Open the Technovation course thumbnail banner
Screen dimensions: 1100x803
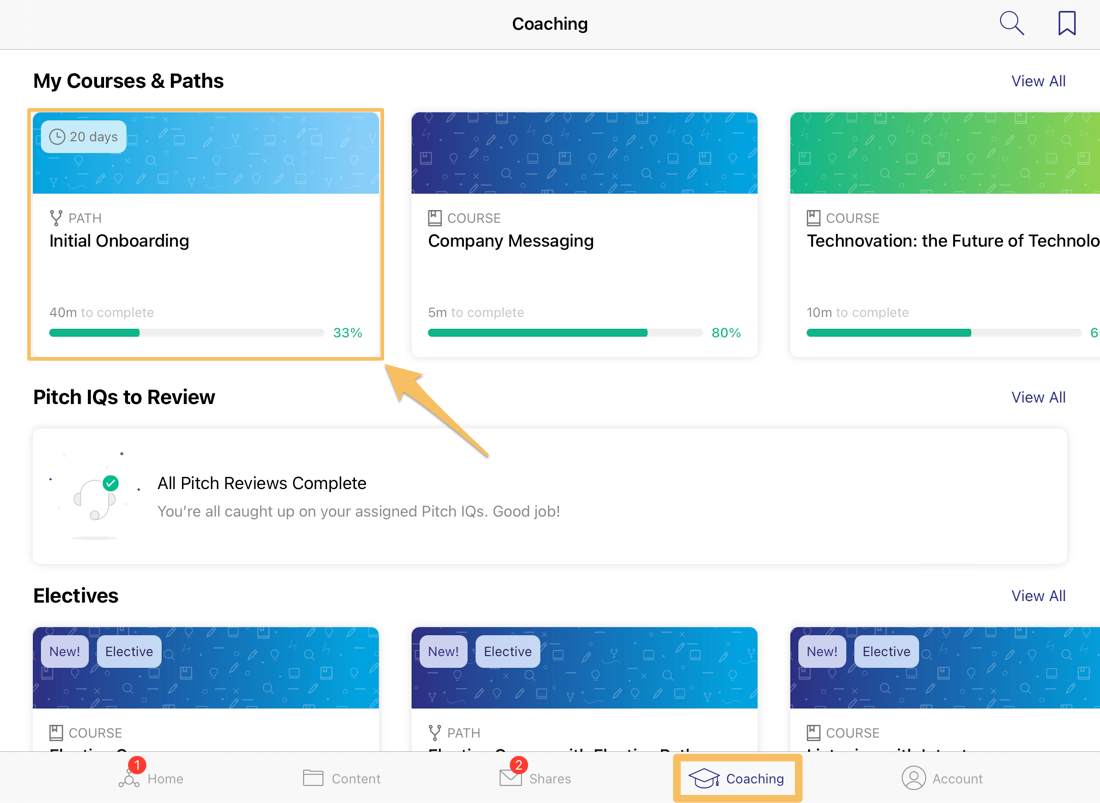coord(944,152)
